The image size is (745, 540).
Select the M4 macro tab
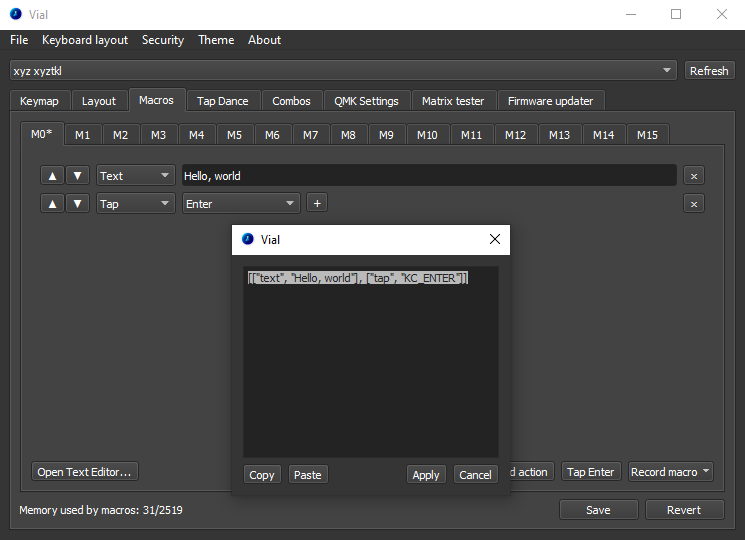tap(197, 135)
